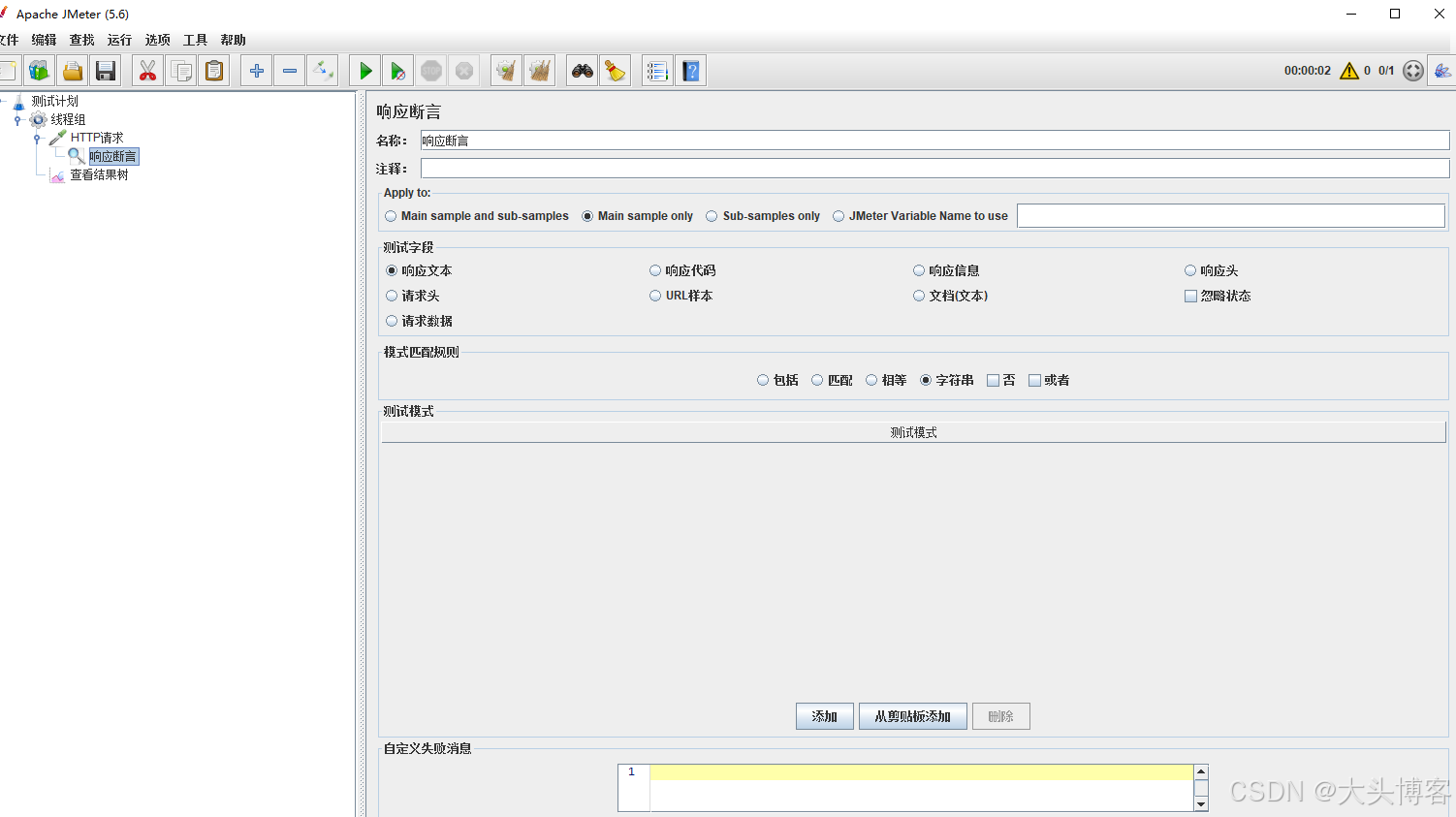Choose the 匹配 matching rule
The width and height of the screenshot is (1456, 817).
[832, 380]
